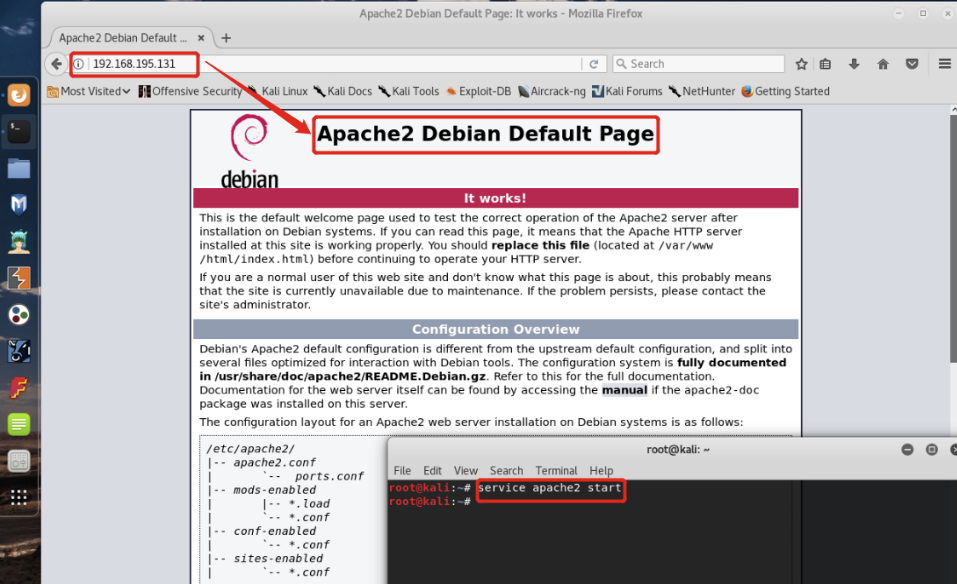957x584 pixels.
Task: Open the terminal View menu
Action: pyautogui.click(x=466, y=470)
